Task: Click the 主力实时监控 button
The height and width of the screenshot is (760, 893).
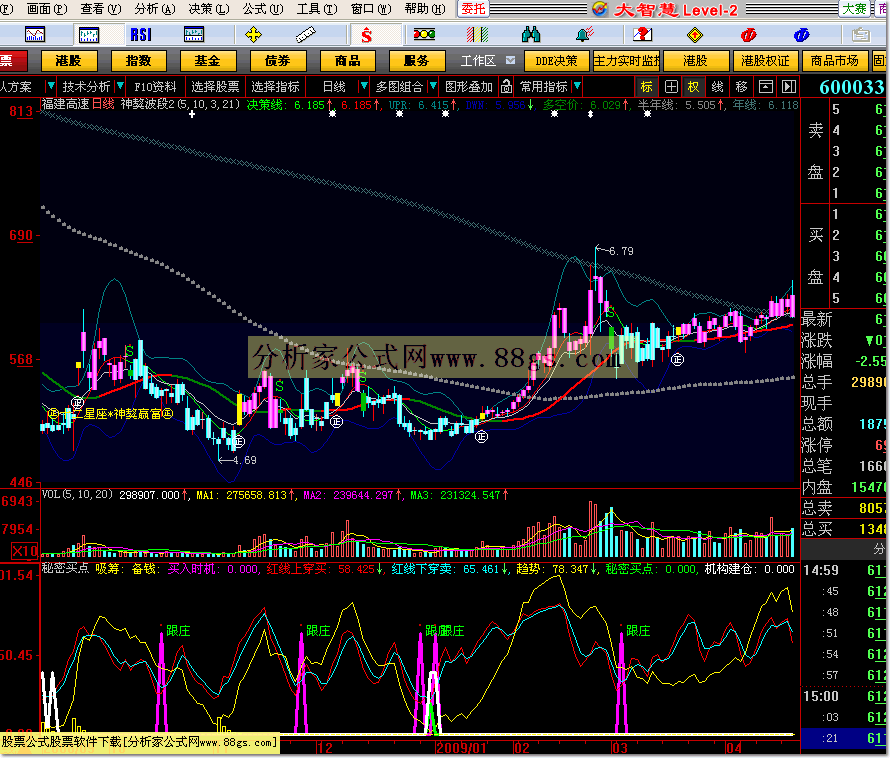Action: 626,61
